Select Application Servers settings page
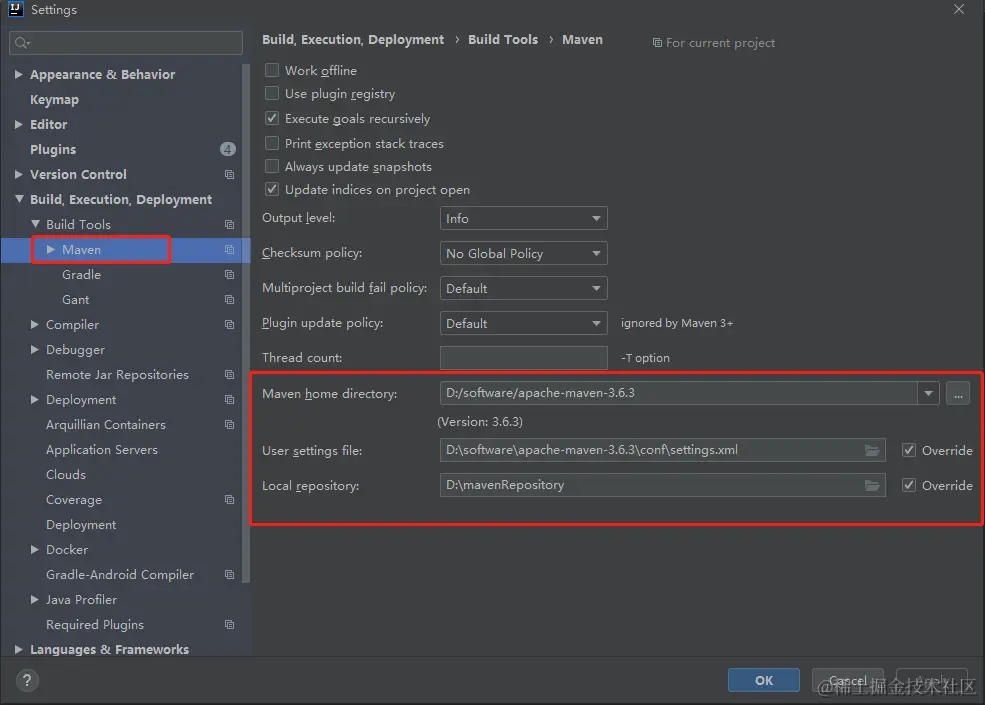The width and height of the screenshot is (985, 705). pyautogui.click(x=102, y=450)
